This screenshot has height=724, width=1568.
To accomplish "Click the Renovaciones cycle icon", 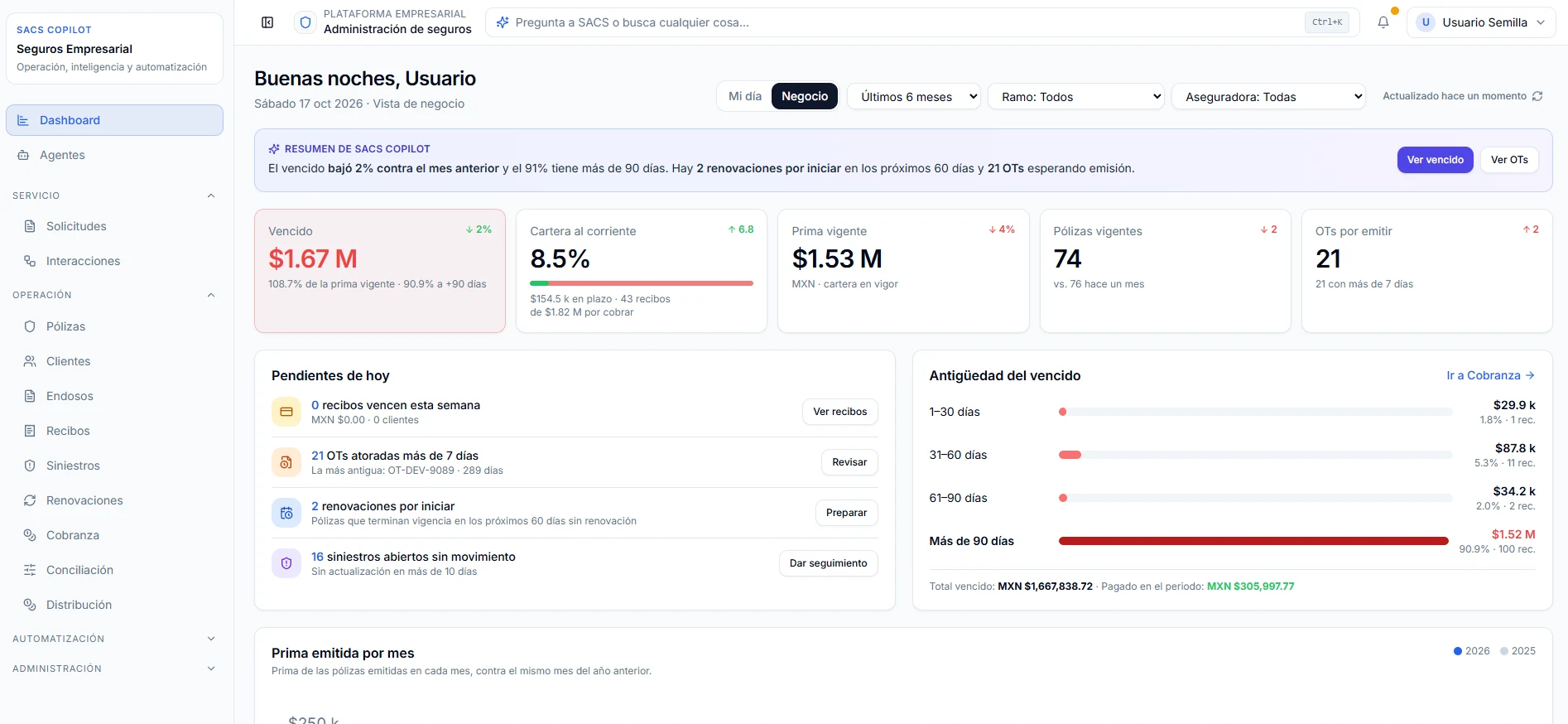I will pos(30,500).
